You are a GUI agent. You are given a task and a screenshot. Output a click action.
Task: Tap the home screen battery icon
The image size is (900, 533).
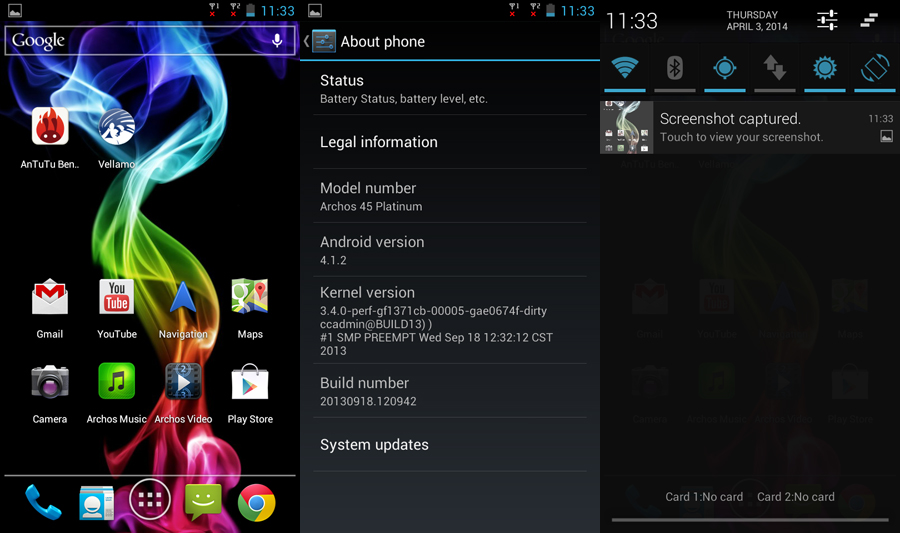[x=250, y=10]
